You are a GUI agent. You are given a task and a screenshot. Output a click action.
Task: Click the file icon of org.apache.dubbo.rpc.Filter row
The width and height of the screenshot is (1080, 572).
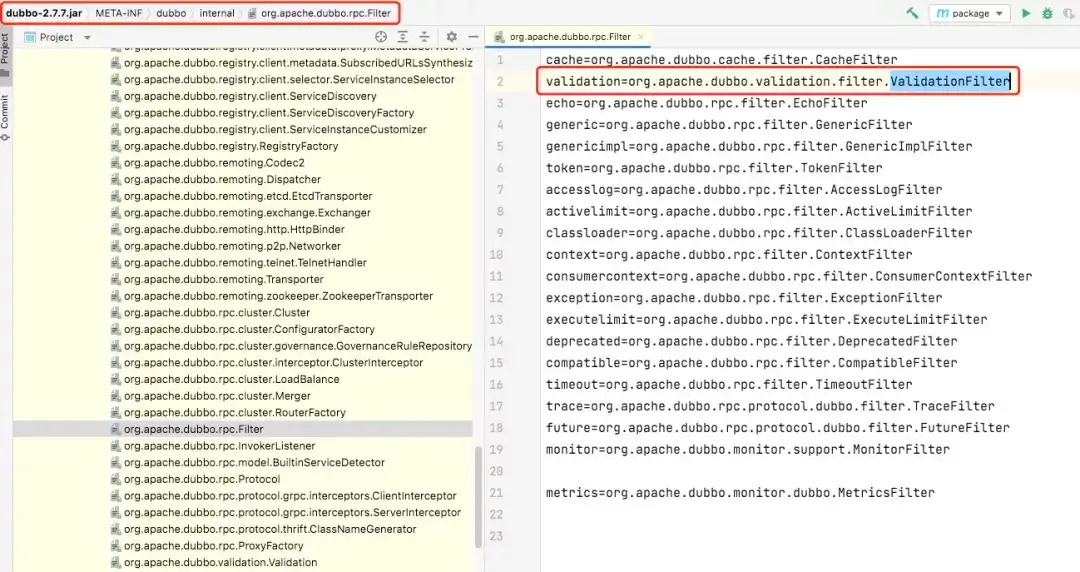point(115,429)
